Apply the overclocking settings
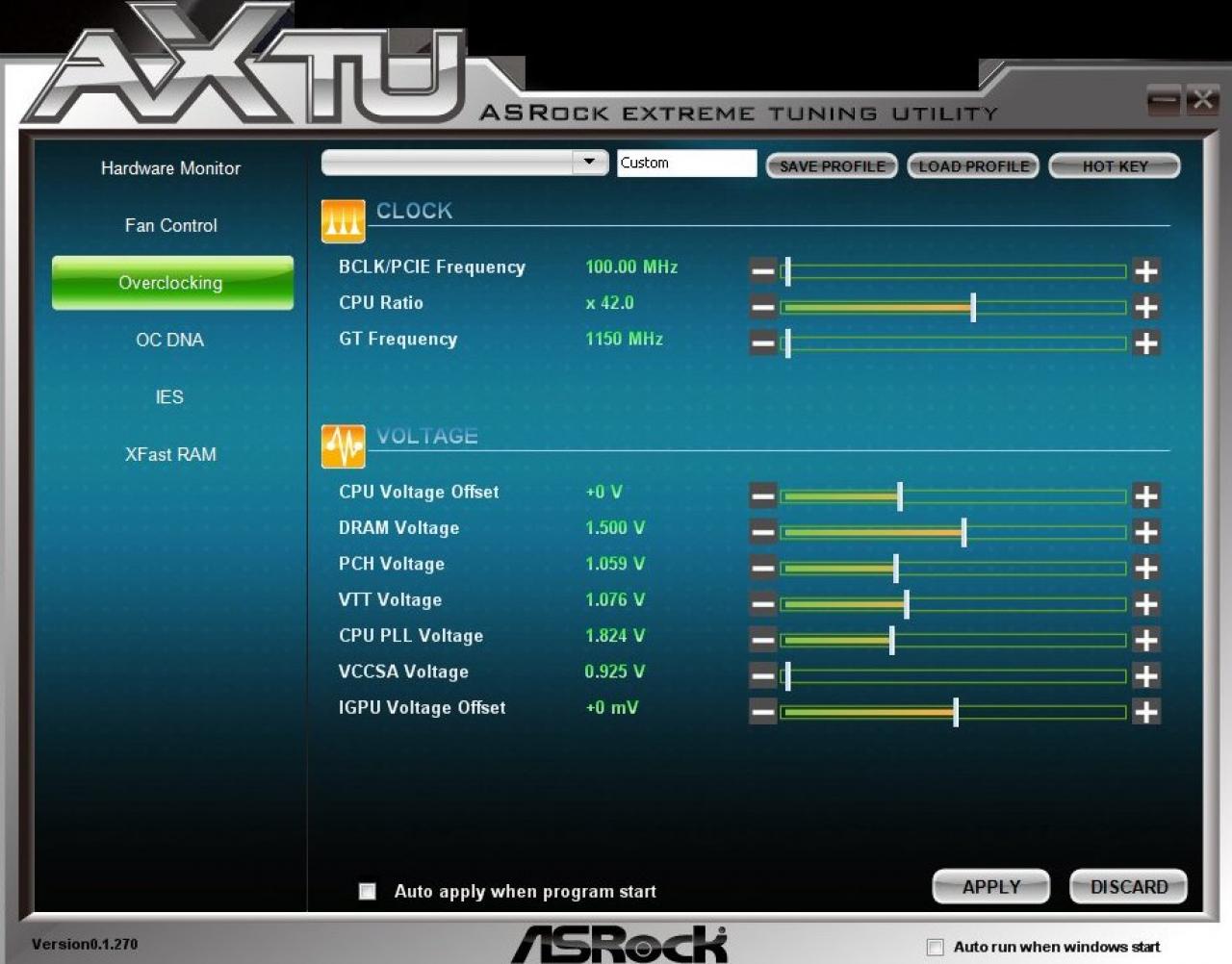Image resolution: width=1232 pixels, height=964 pixels. (990, 887)
